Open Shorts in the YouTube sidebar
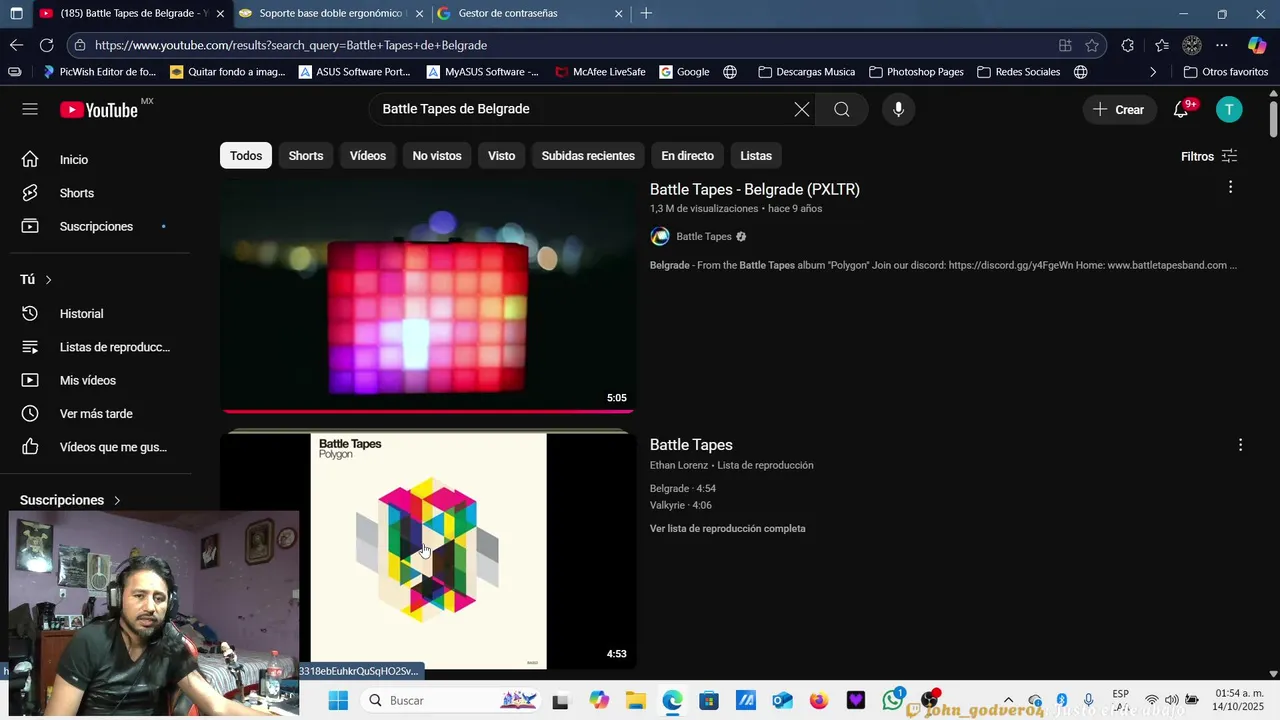The image size is (1280, 720). coord(96,193)
